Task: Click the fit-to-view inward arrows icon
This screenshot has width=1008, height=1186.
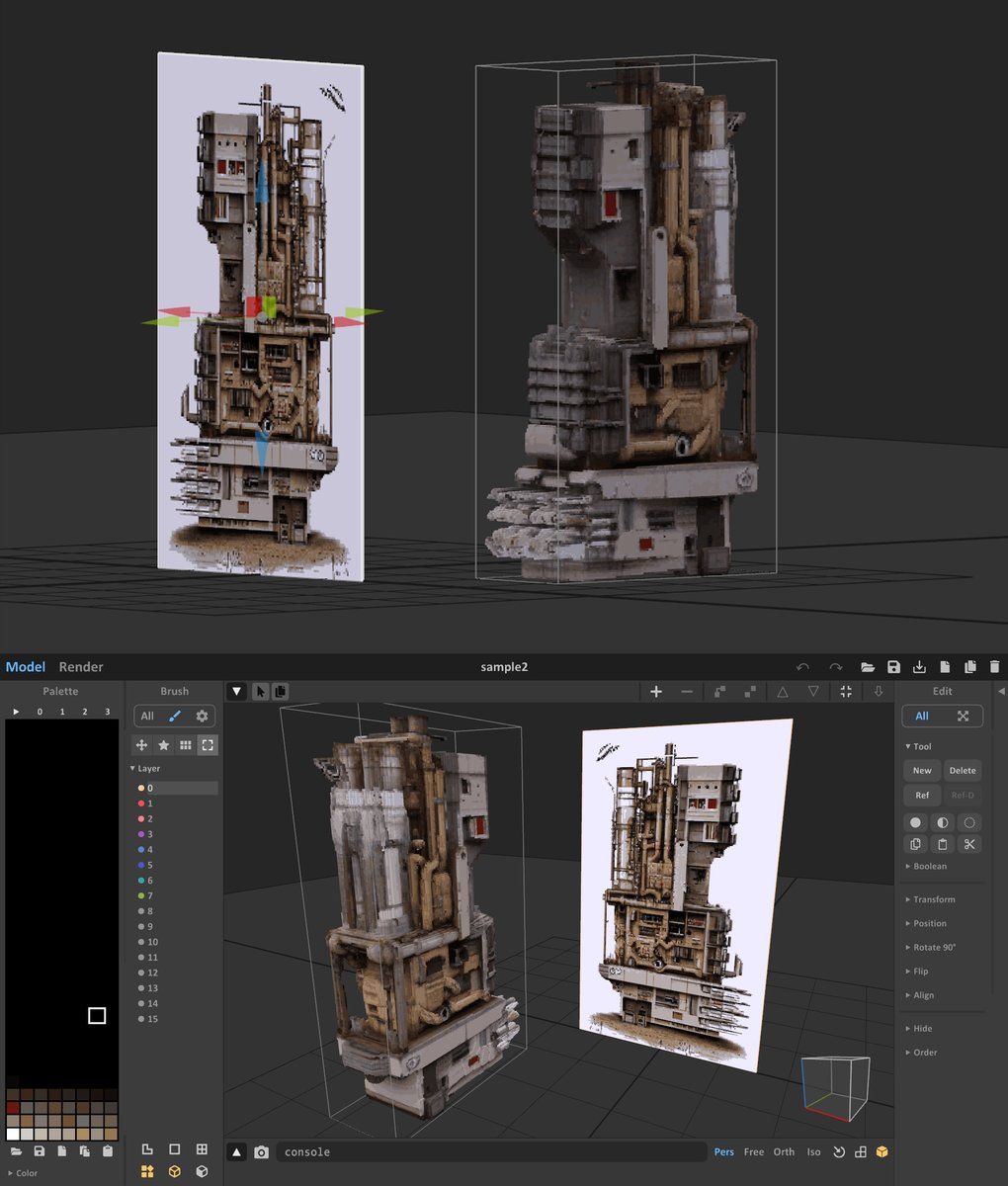Action: coord(846,692)
